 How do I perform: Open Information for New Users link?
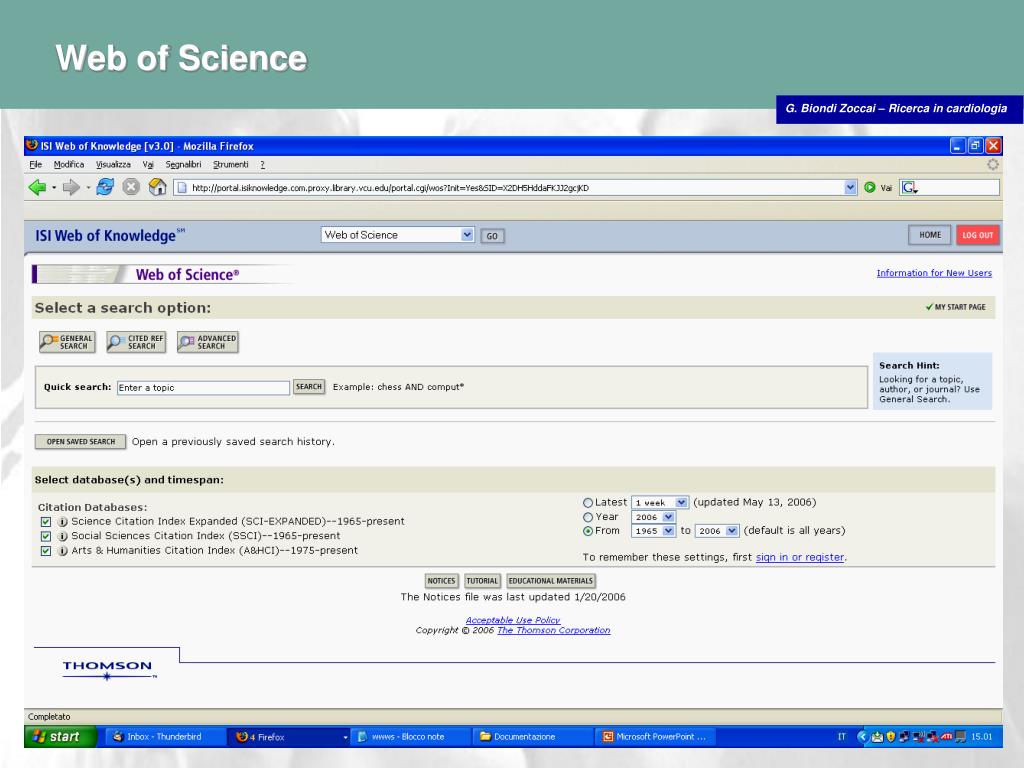(x=934, y=273)
